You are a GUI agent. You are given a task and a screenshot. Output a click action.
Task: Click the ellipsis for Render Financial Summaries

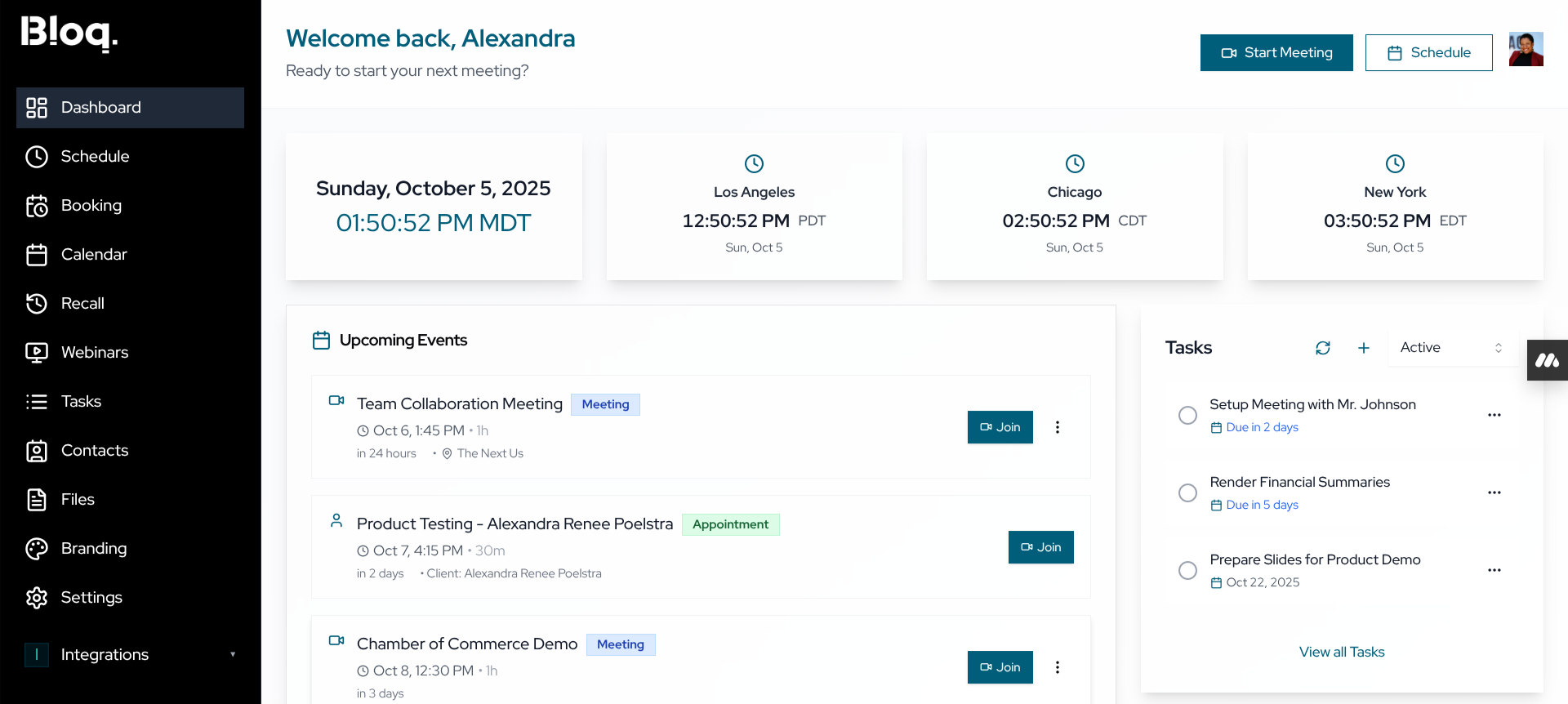point(1494,492)
